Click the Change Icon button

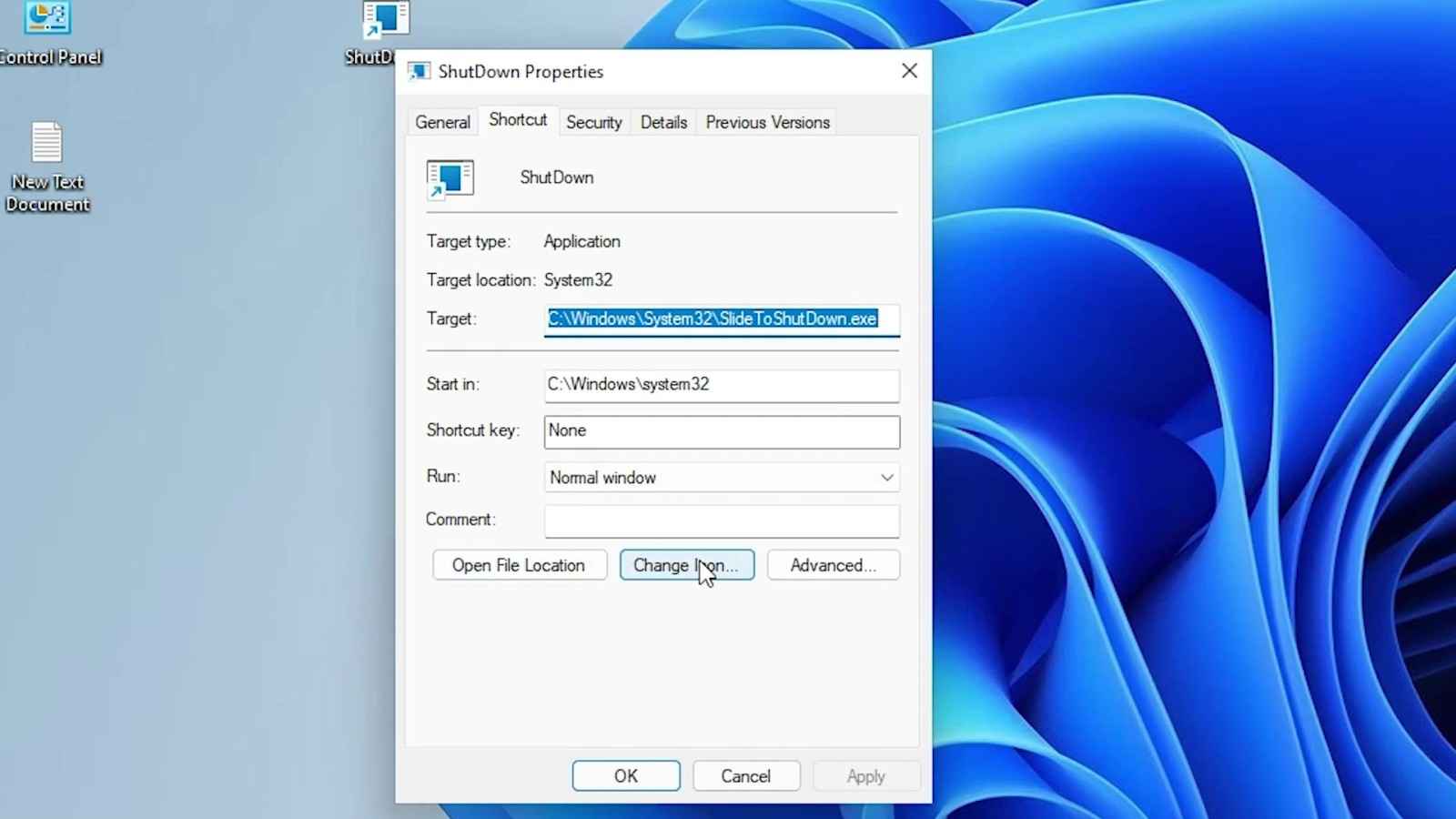pos(686,565)
